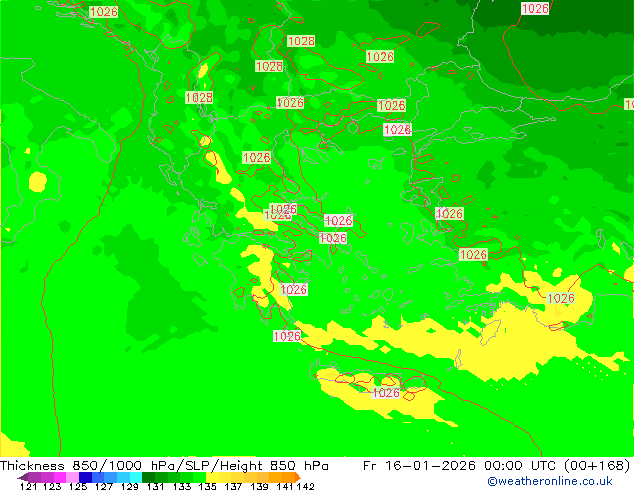The height and width of the screenshot is (490, 634).
Task: Click the purple arrow at legend's left end
Action: (x=22, y=478)
